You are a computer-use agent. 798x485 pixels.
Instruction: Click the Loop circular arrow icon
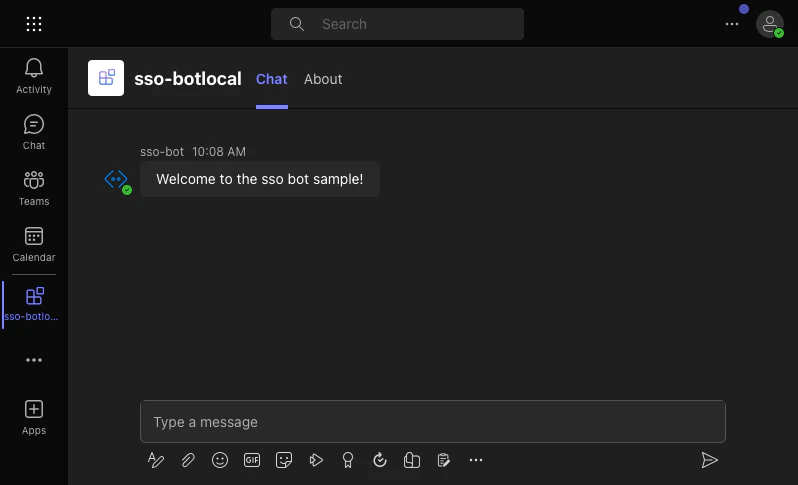click(x=380, y=460)
